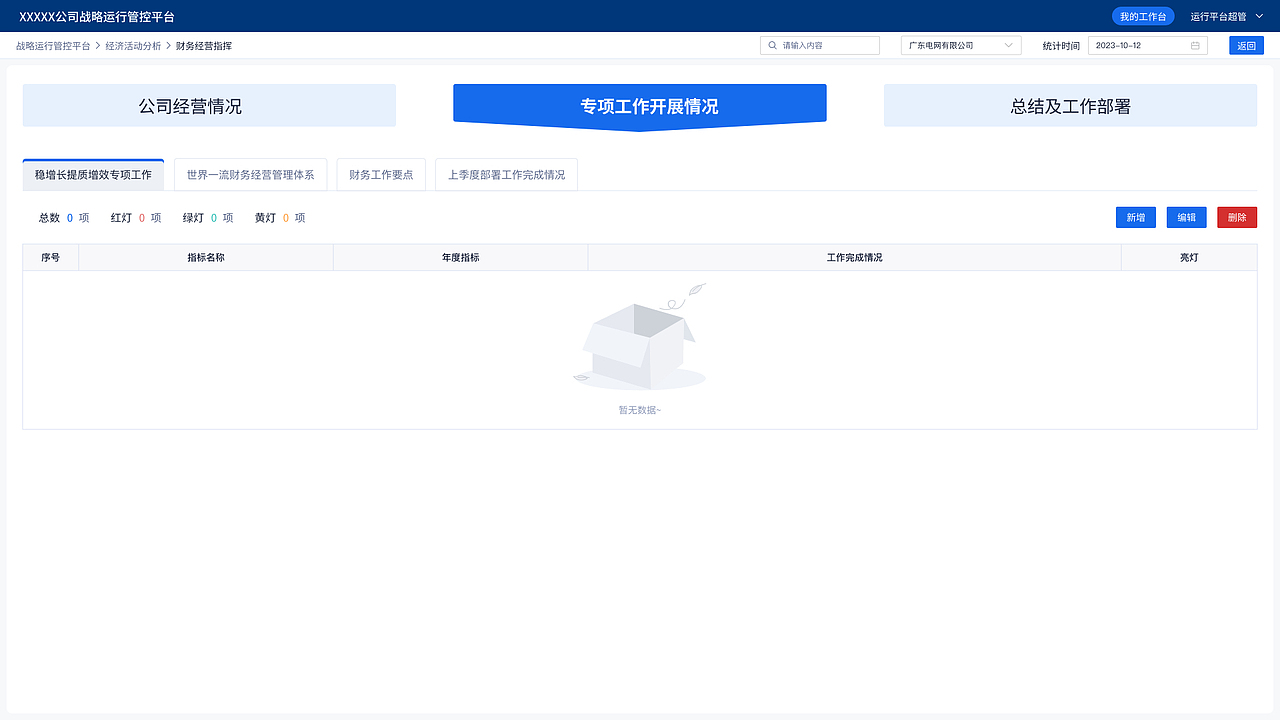Switch to 总结及工作部署 section
This screenshot has width=1280, height=720.
point(1070,105)
